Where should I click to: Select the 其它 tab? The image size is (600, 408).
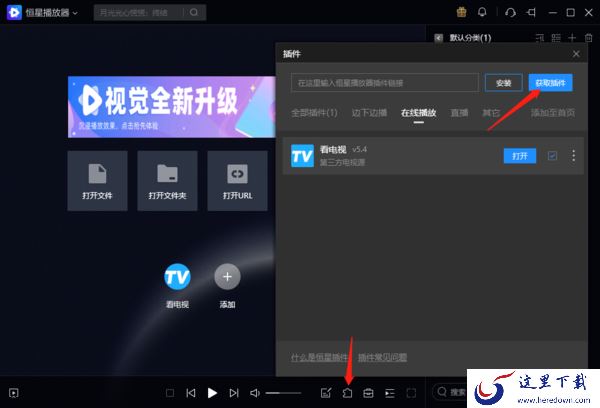coord(491,113)
